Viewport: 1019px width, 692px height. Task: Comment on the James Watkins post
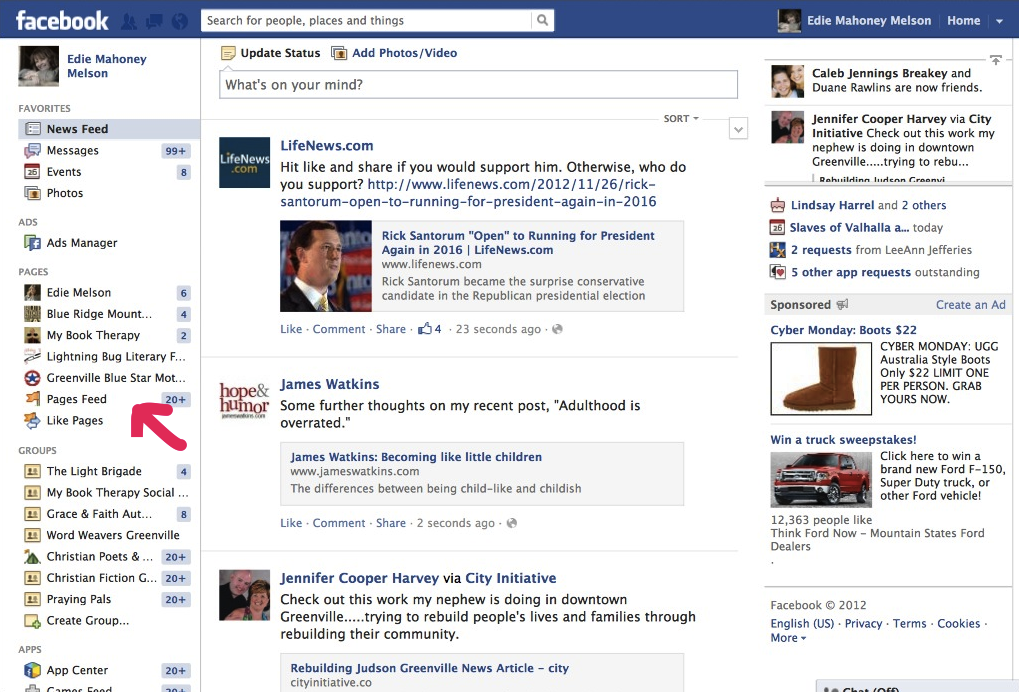click(x=339, y=523)
